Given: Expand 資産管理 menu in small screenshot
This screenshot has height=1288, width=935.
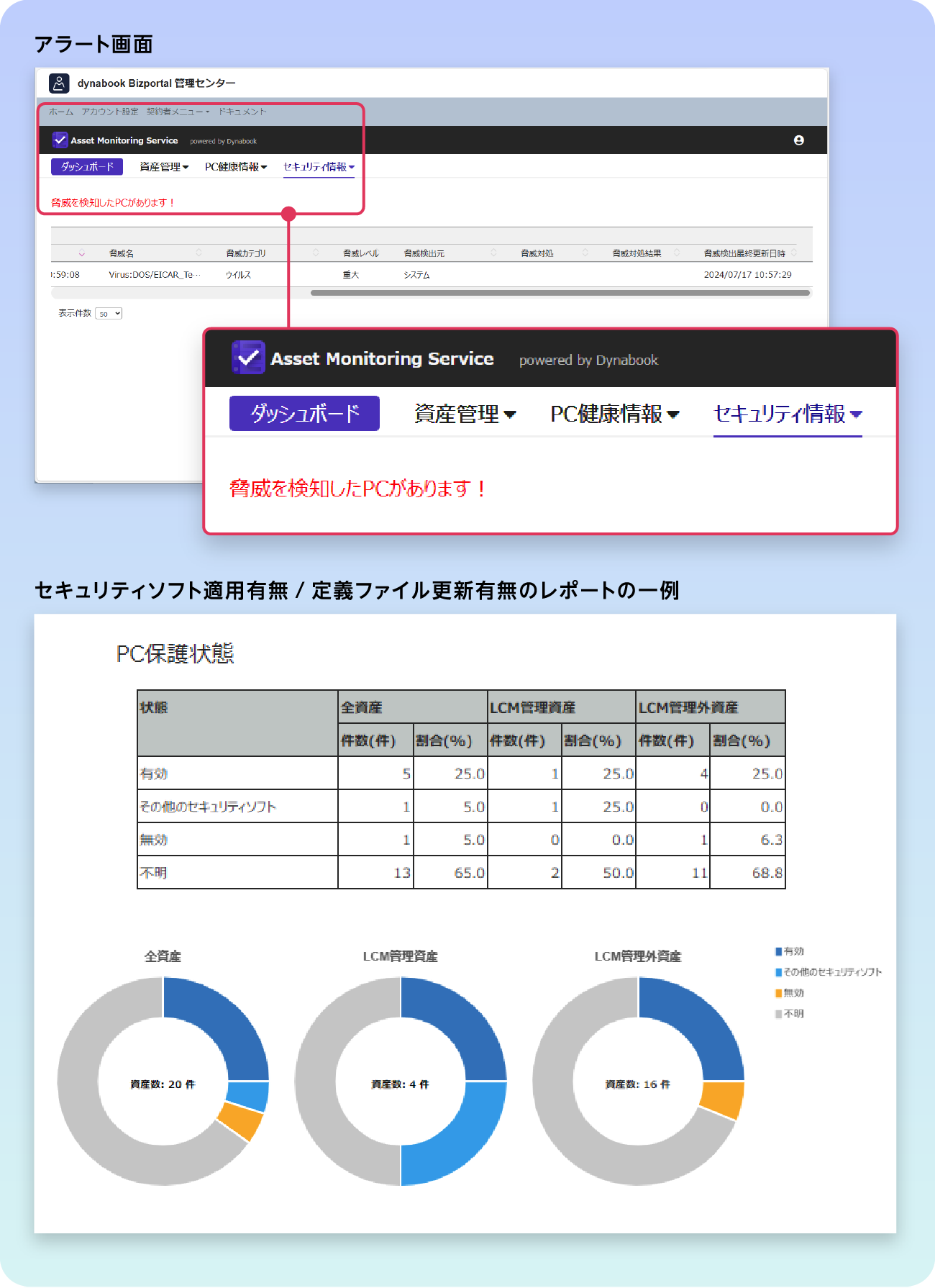Looking at the screenshot, I should pos(164,167).
